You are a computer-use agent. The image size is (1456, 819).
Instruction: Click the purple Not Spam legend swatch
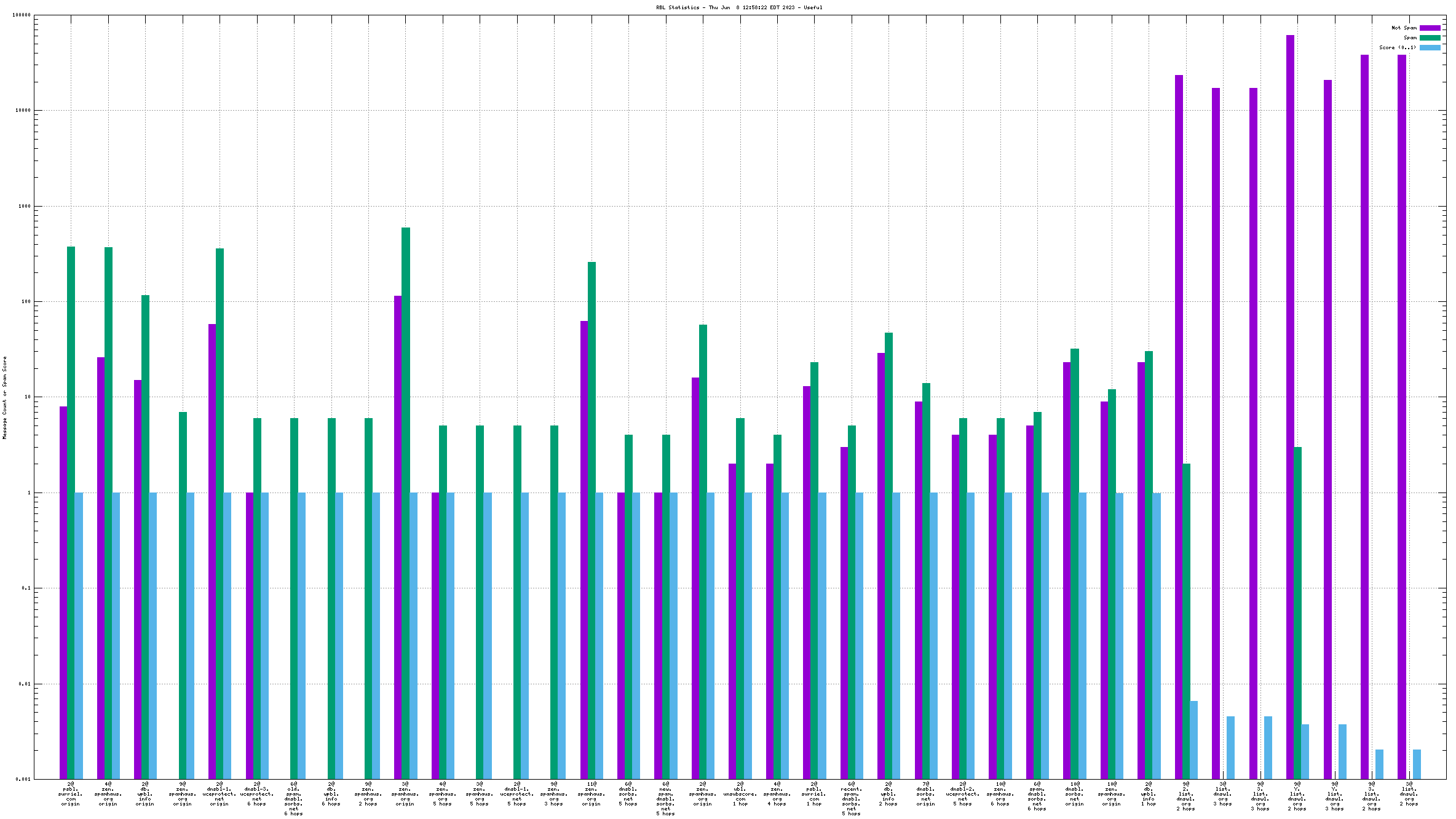coord(1430,28)
